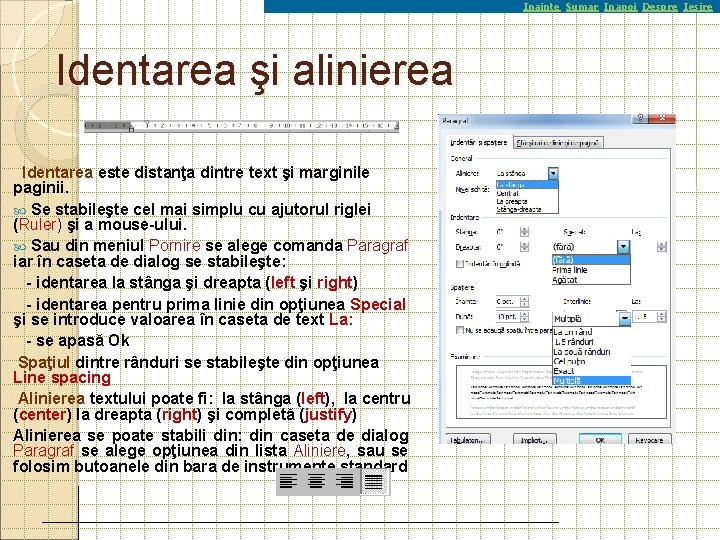Viewport: 720px width, 540px height.
Task: Click the left indent marker on ruler
Action: coord(131,129)
